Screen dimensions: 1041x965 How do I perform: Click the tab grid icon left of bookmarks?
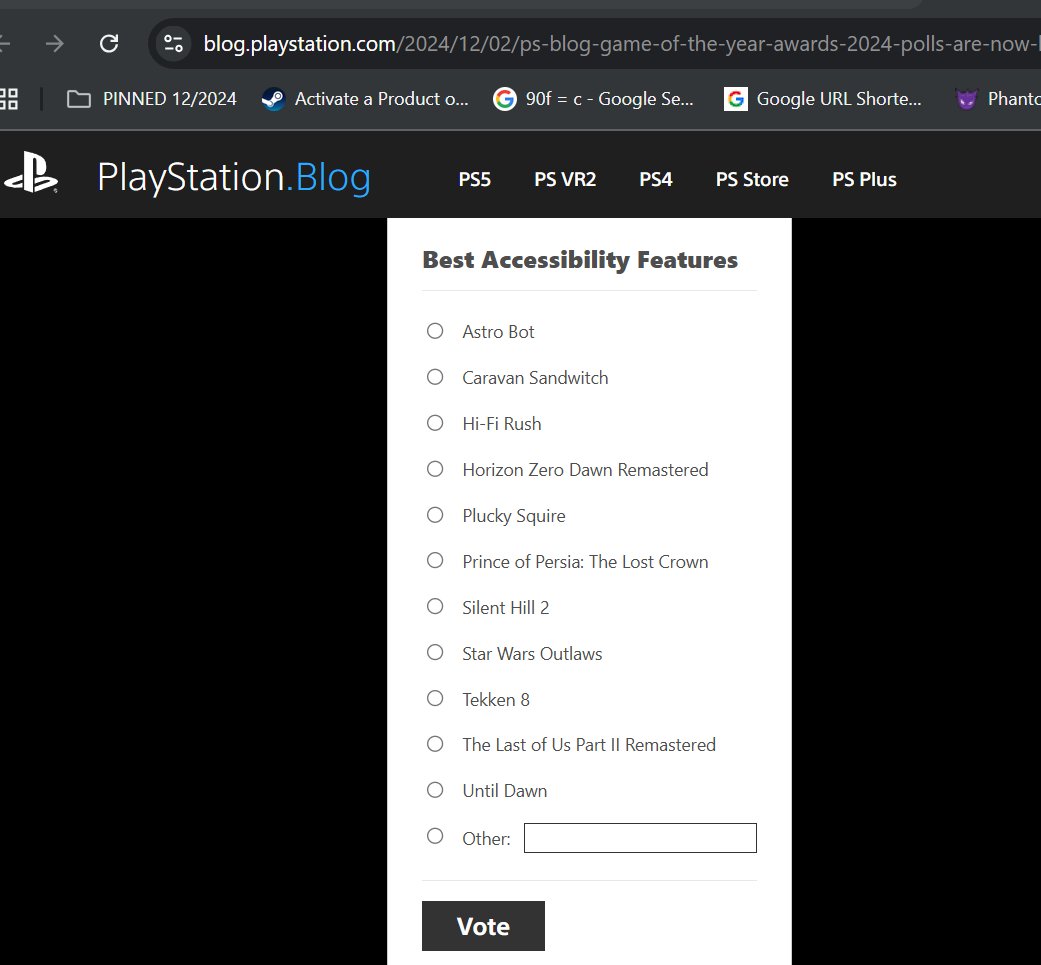pyautogui.click(x=10, y=98)
